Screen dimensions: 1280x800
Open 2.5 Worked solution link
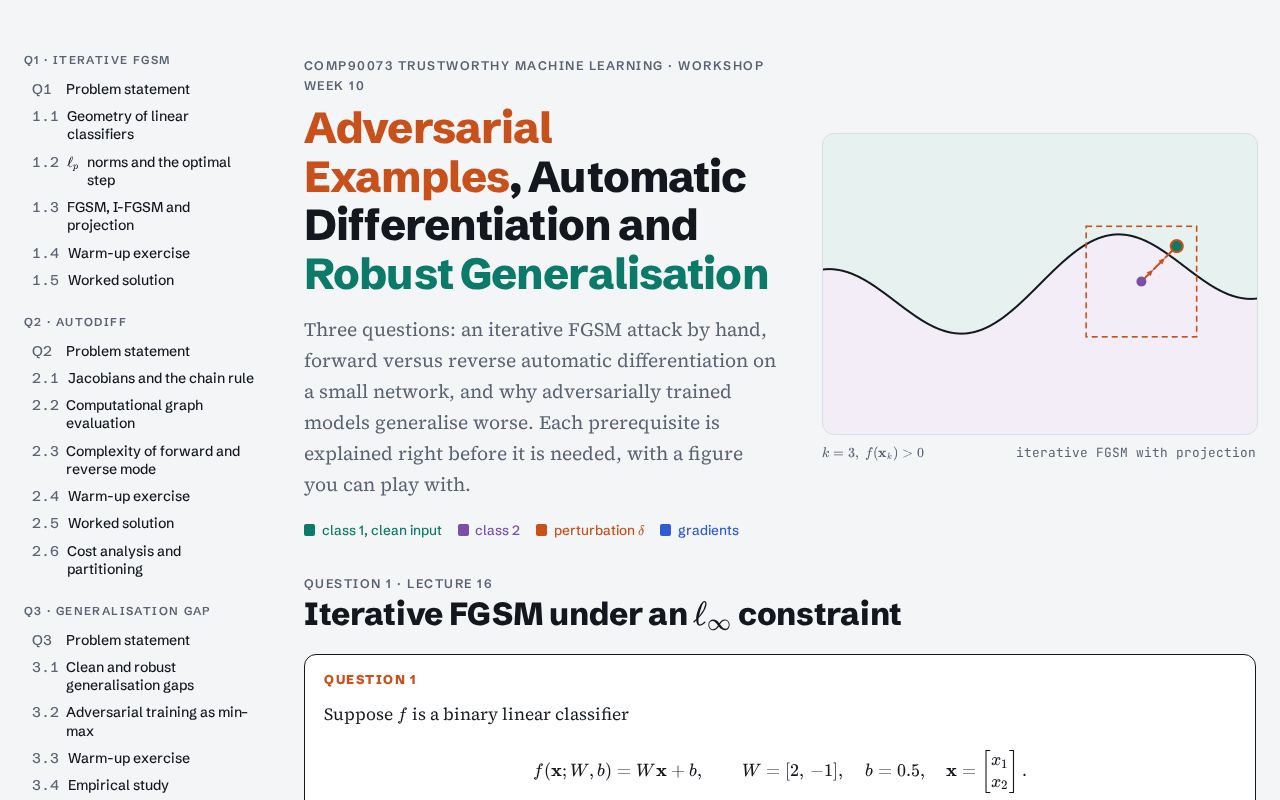pyautogui.click(x=103, y=523)
